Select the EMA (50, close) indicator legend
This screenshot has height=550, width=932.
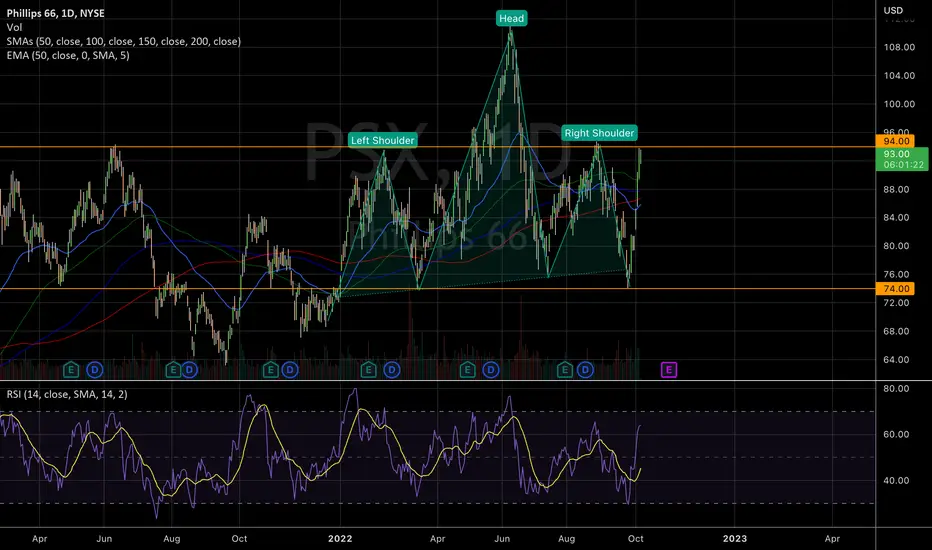pos(68,55)
